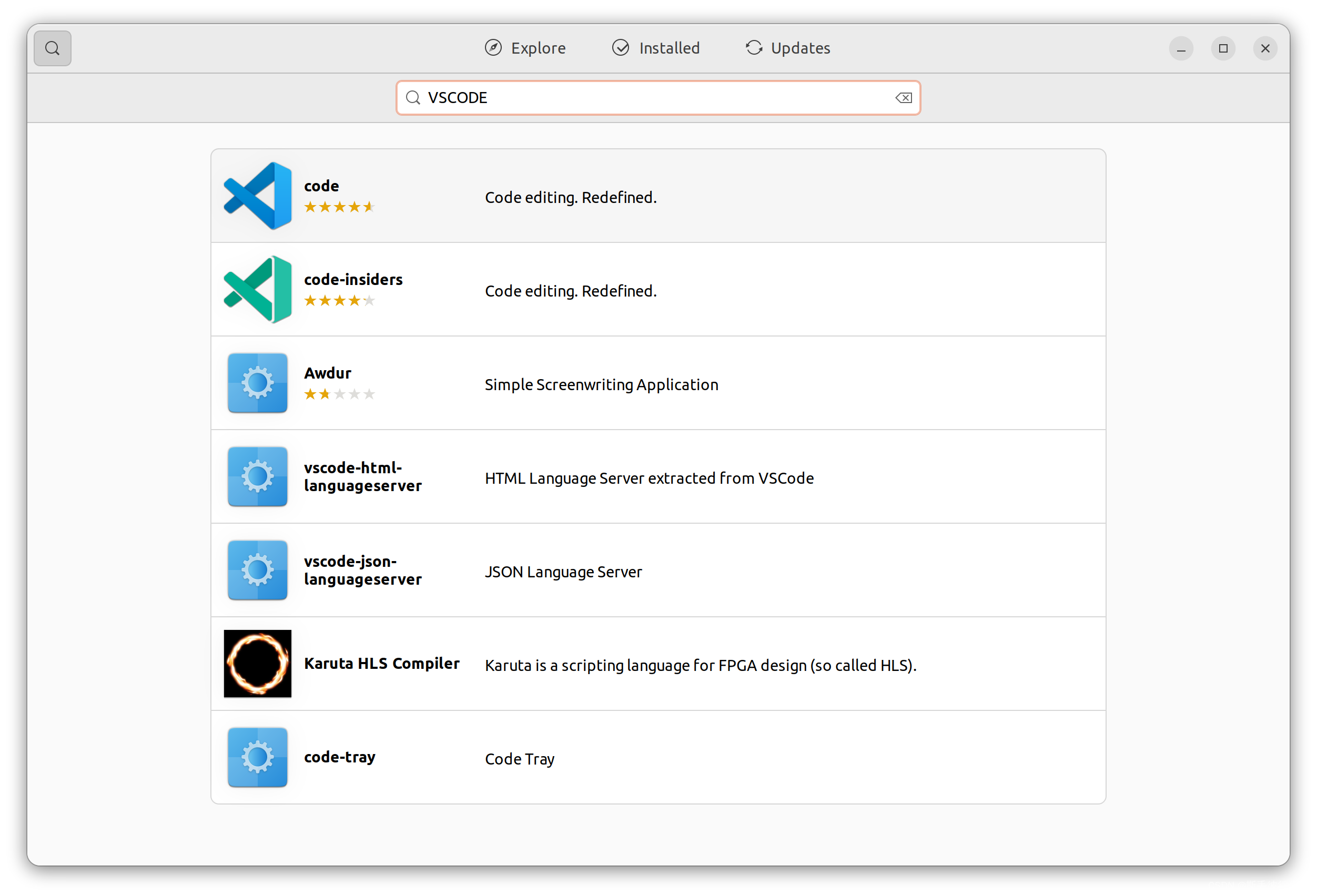Open the Updates tab

point(788,48)
